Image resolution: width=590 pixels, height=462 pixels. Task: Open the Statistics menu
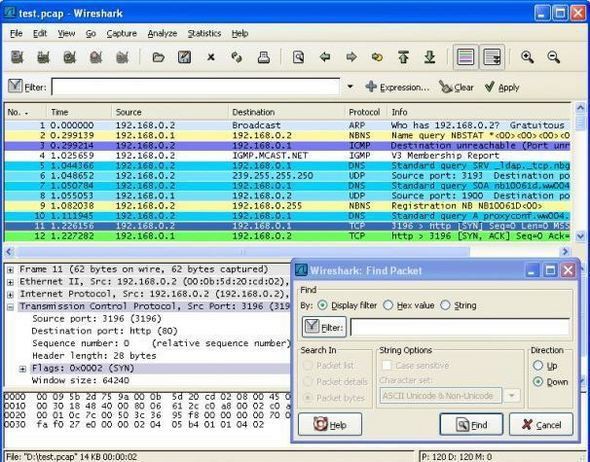pos(204,33)
